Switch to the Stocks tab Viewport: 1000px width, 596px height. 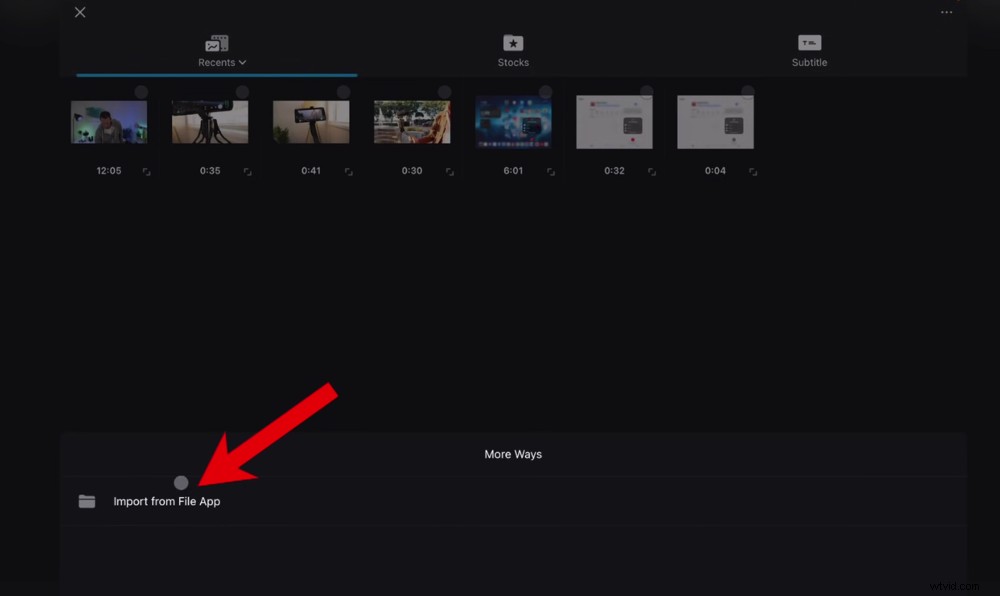coord(513,52)
